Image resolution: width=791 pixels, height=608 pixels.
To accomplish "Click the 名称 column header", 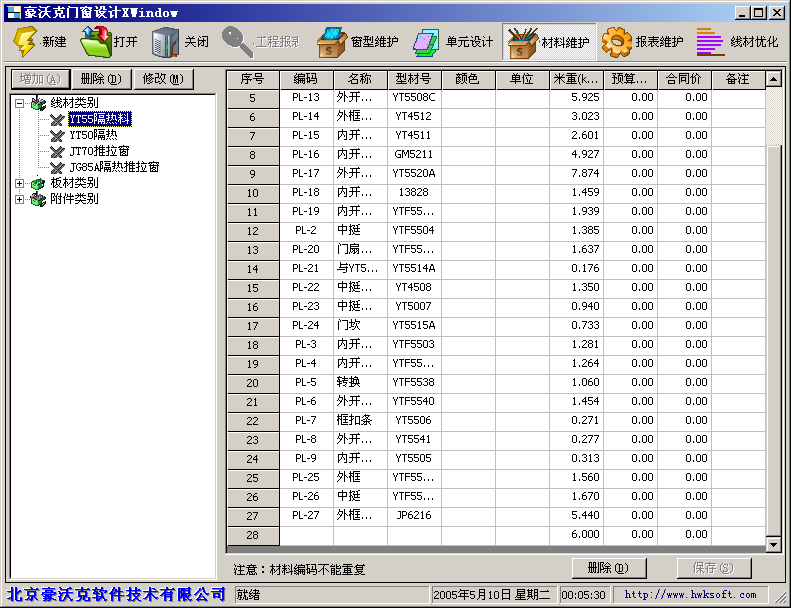I will point(360,79).
